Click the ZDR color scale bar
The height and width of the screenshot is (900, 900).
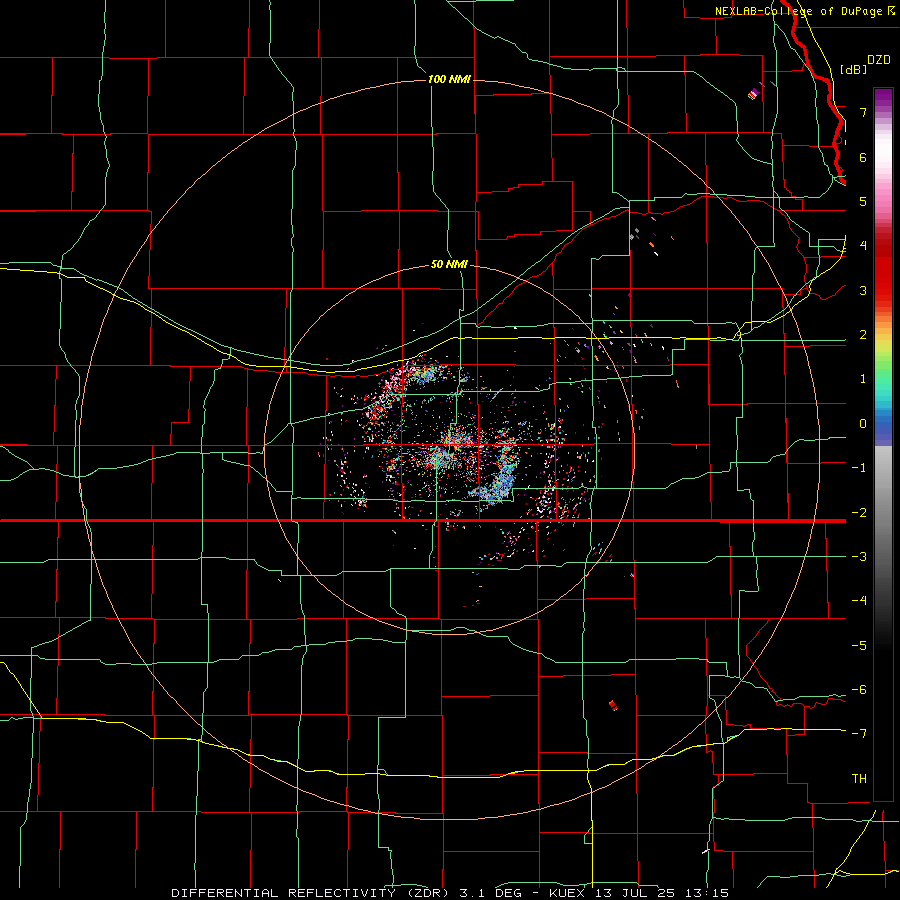[883, 444]
